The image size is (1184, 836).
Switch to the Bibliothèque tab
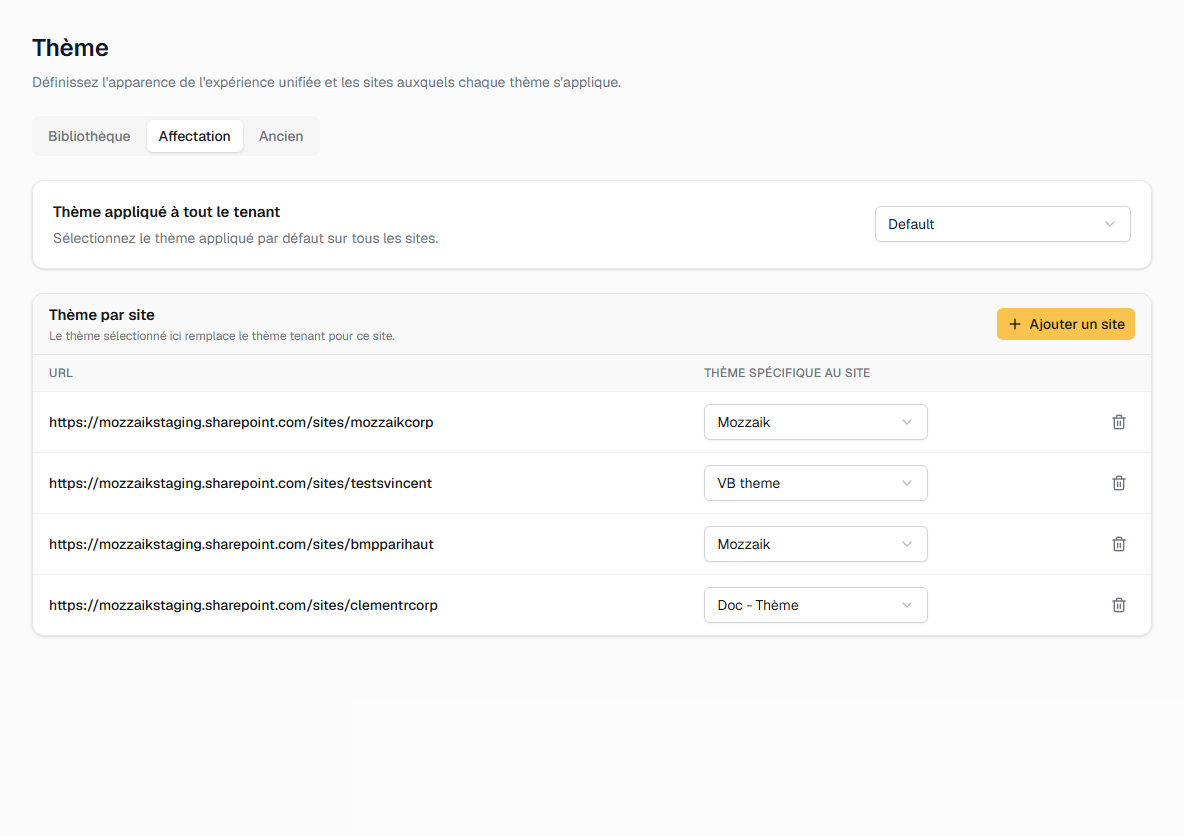[89, 136]
